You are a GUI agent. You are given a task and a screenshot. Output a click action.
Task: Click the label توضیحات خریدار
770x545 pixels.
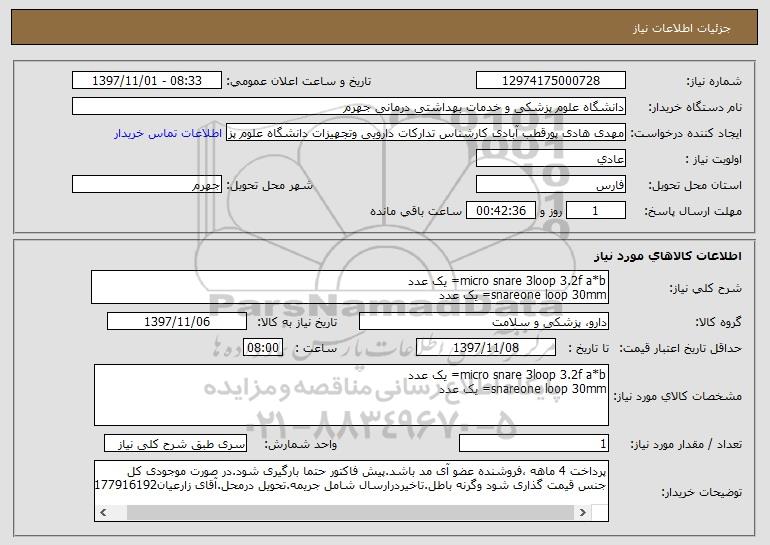[x=701, y=491]
